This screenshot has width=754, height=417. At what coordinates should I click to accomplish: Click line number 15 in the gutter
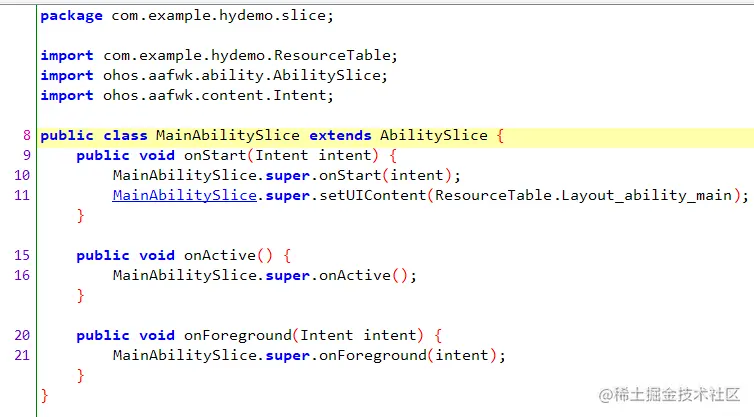click(22, 255)
